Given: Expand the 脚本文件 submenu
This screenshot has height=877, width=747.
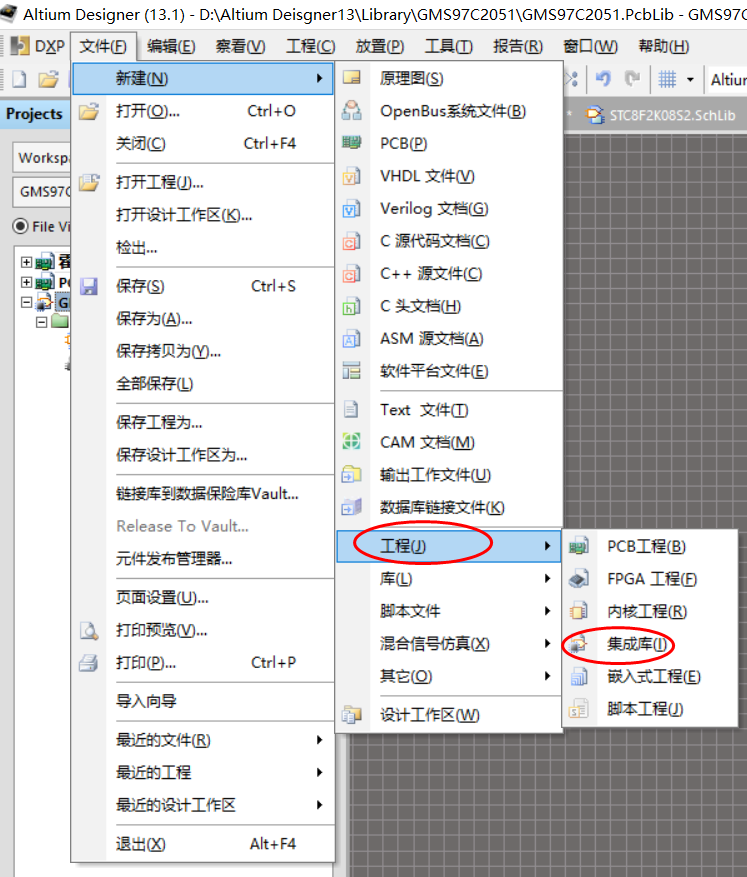Looking at the screenshot, I should pyautogui.click(x=448, y=611).
